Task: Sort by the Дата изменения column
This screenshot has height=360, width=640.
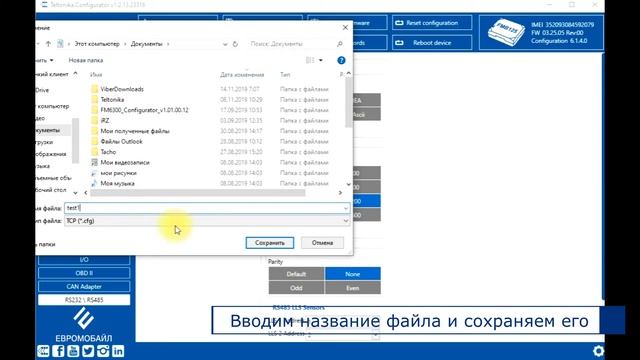Action: [x=242, y=75]
